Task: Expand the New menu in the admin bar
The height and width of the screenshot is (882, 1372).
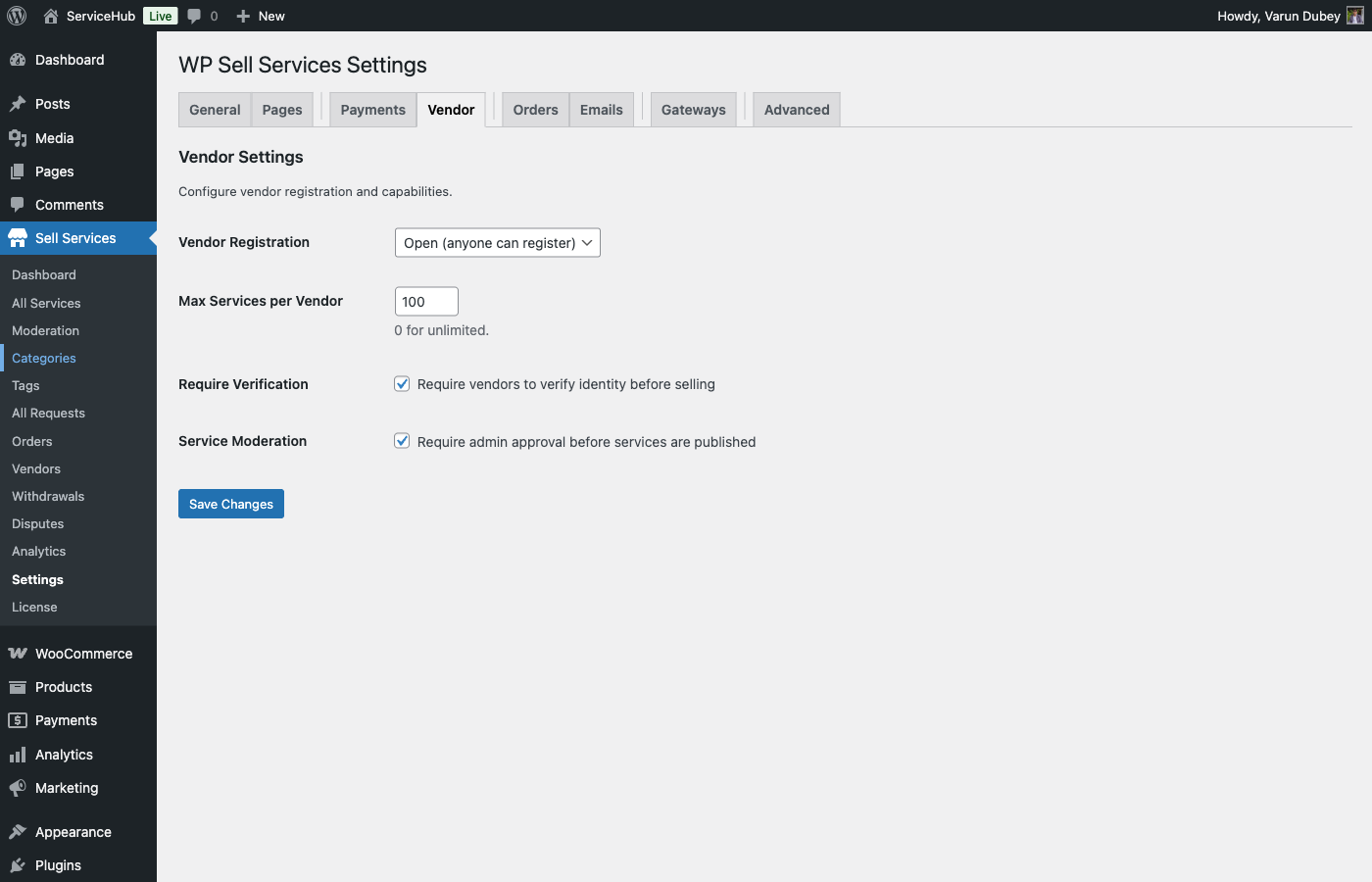Action: coord(260,16)
